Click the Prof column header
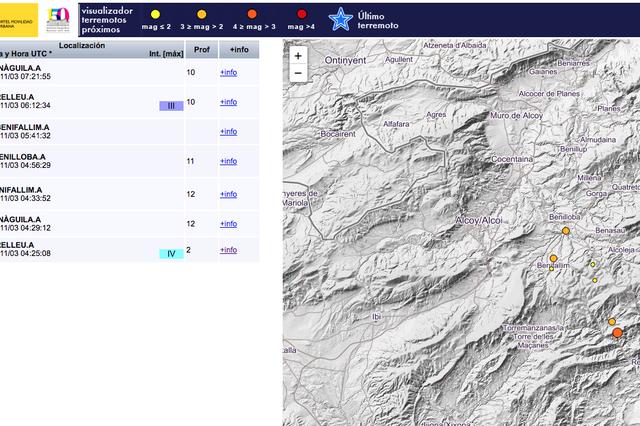 (202, 49)
